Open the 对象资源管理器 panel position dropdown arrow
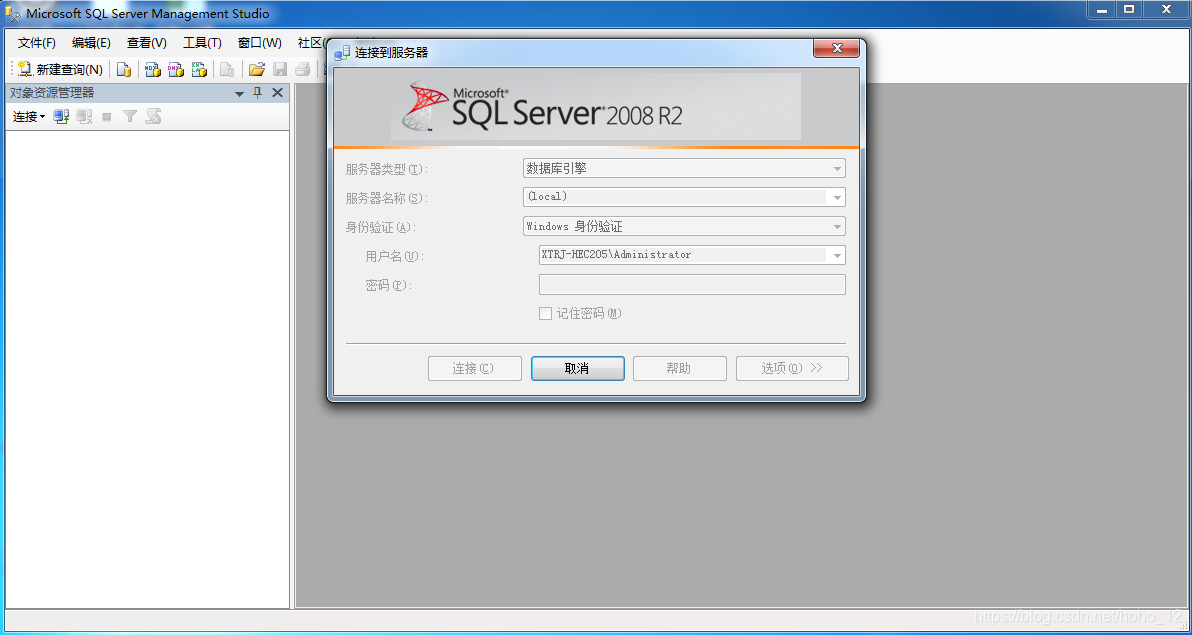1192x635 pixels. tap(239, 93)
